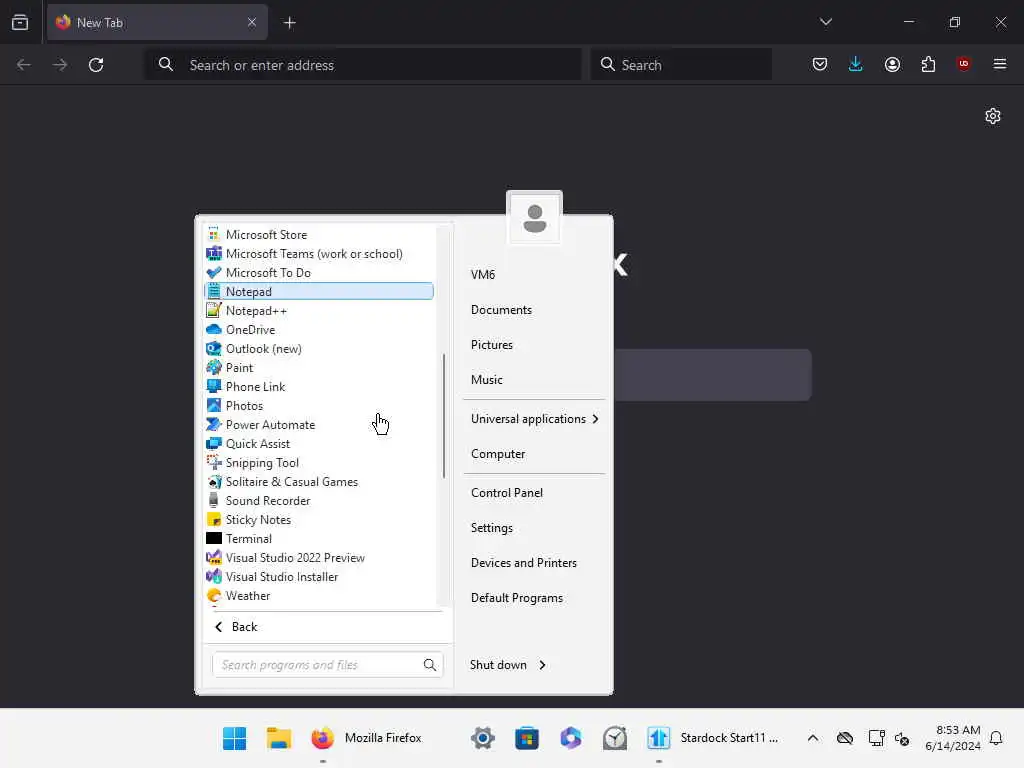Open Microsoft Store taskbar icon
Image resolution: width=1024 pixels, height=768 pixels.
point(526,738)
